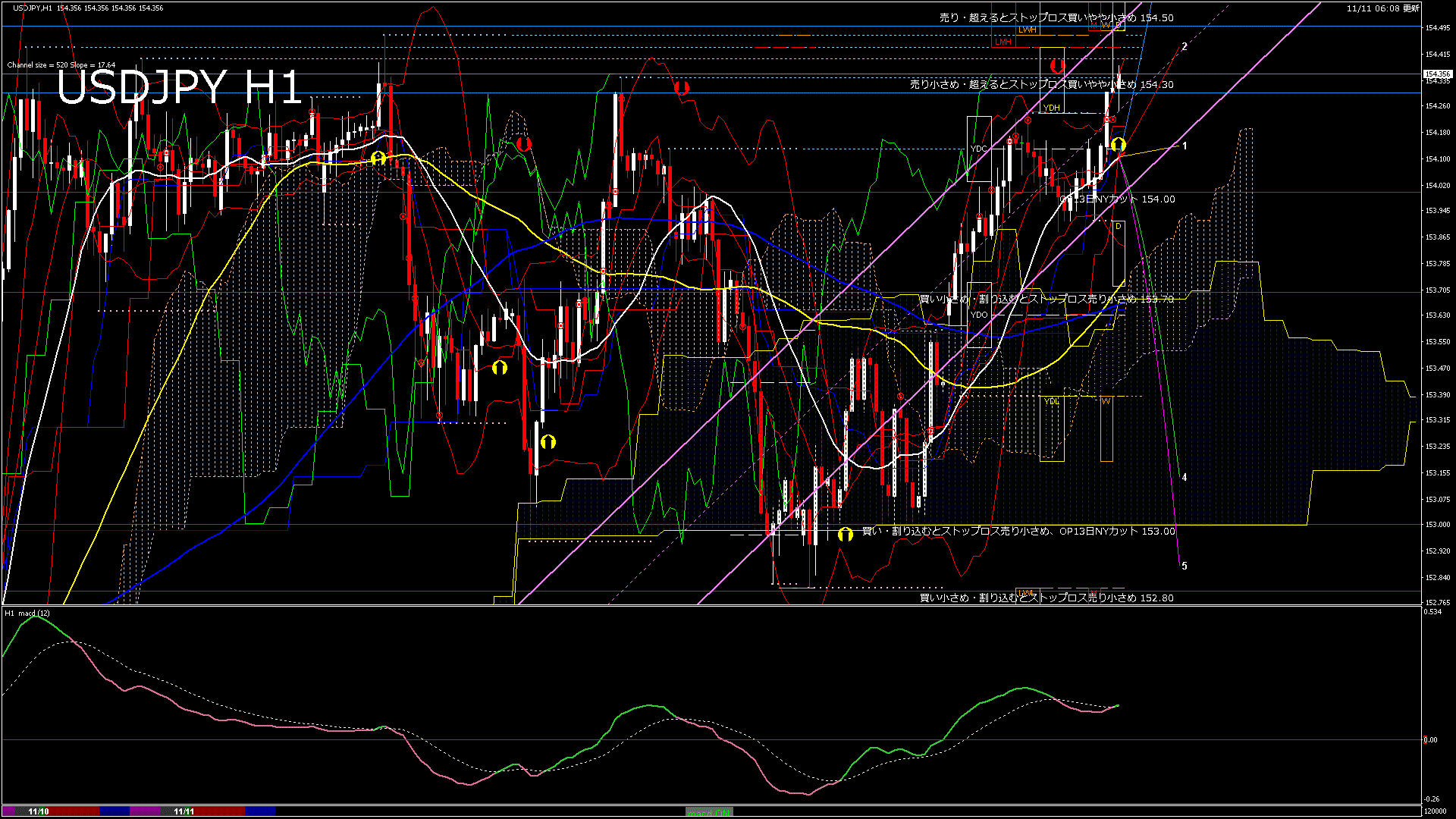Click the red down-arrow near the 154.30 peak

tap(681, 88)
